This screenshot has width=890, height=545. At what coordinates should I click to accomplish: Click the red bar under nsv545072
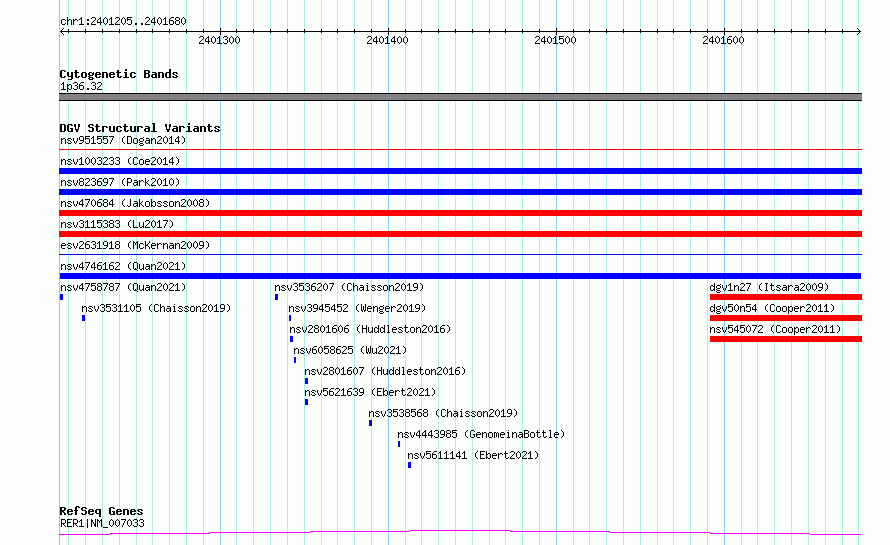pos(786,339)
